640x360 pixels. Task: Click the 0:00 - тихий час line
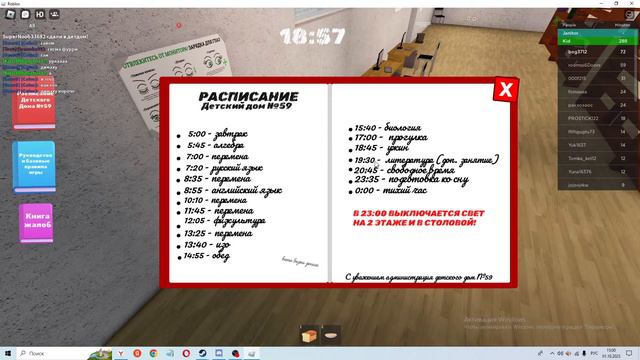(391, 191)
